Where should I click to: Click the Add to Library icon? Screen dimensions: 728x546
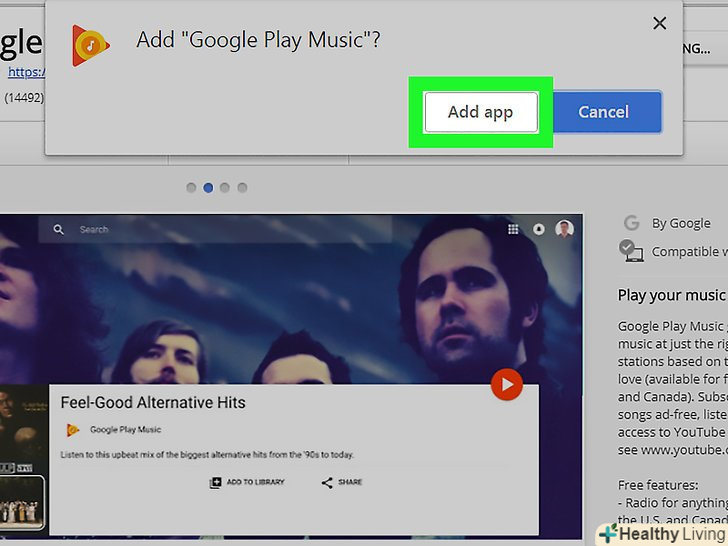point(215,482)
